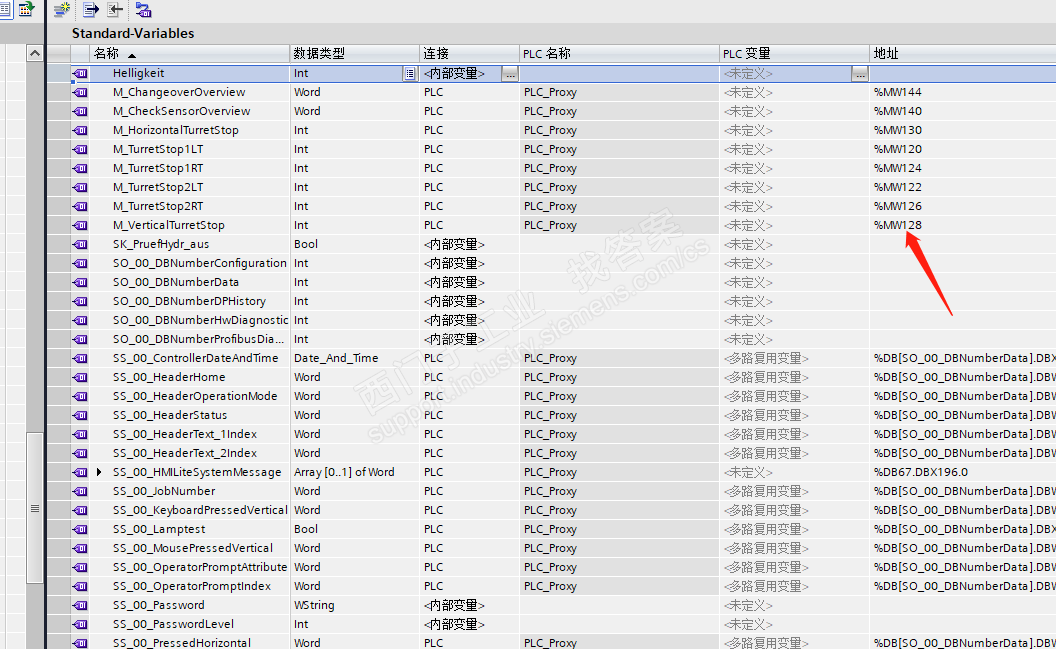Screen dimensions: 1056x649
Task: Click the tag icon beside SS_00_Lamptest
Action: click(80, 529)
